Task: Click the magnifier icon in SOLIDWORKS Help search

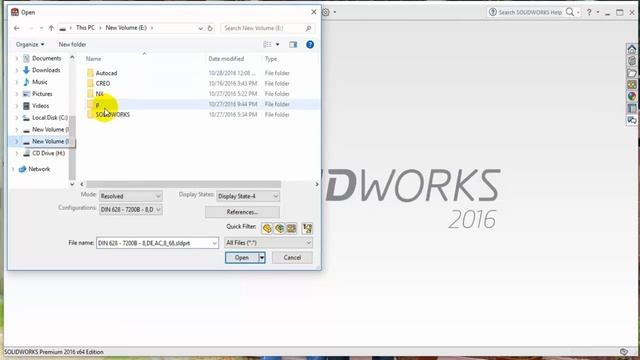Action: pos(570,12)
